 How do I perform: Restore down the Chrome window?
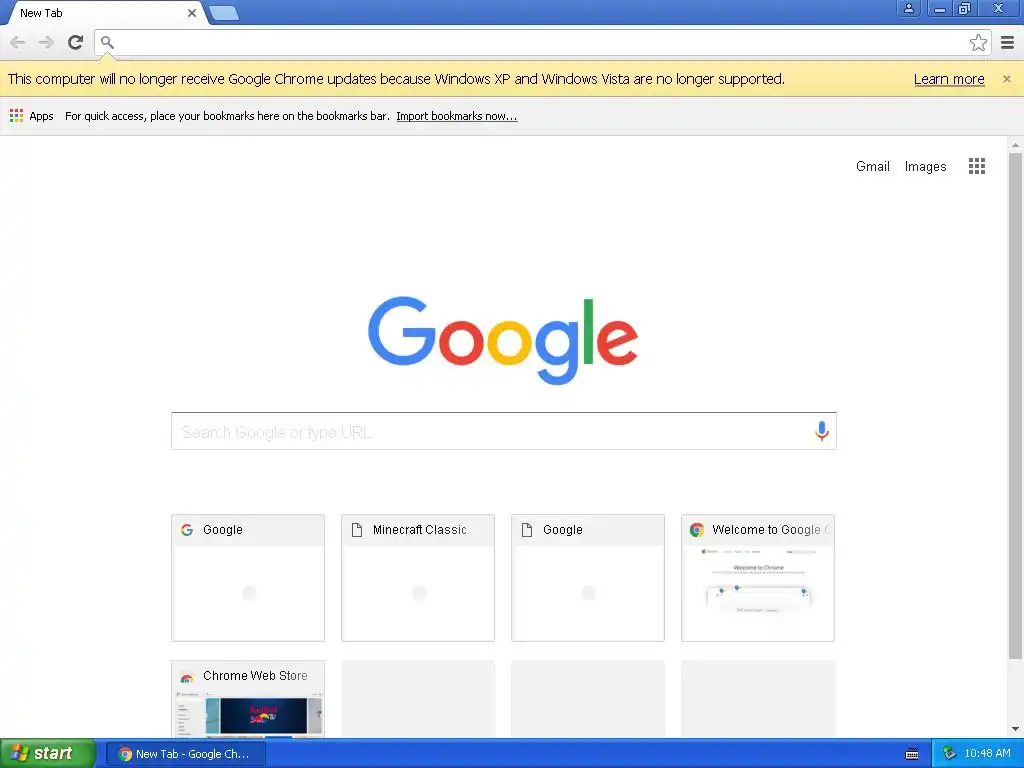[964, 8]
